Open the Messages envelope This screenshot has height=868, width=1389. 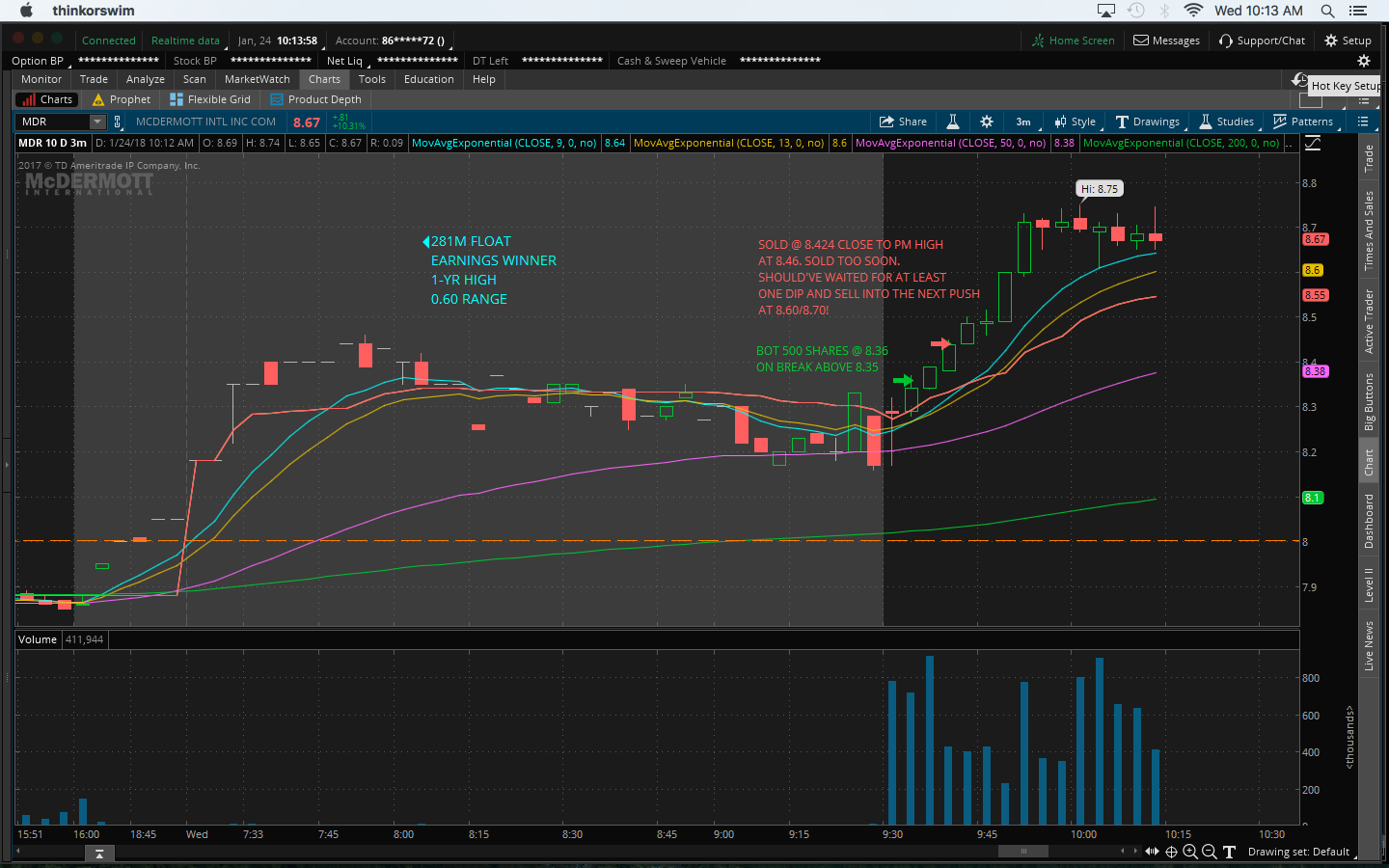[x=1166, y=41]
